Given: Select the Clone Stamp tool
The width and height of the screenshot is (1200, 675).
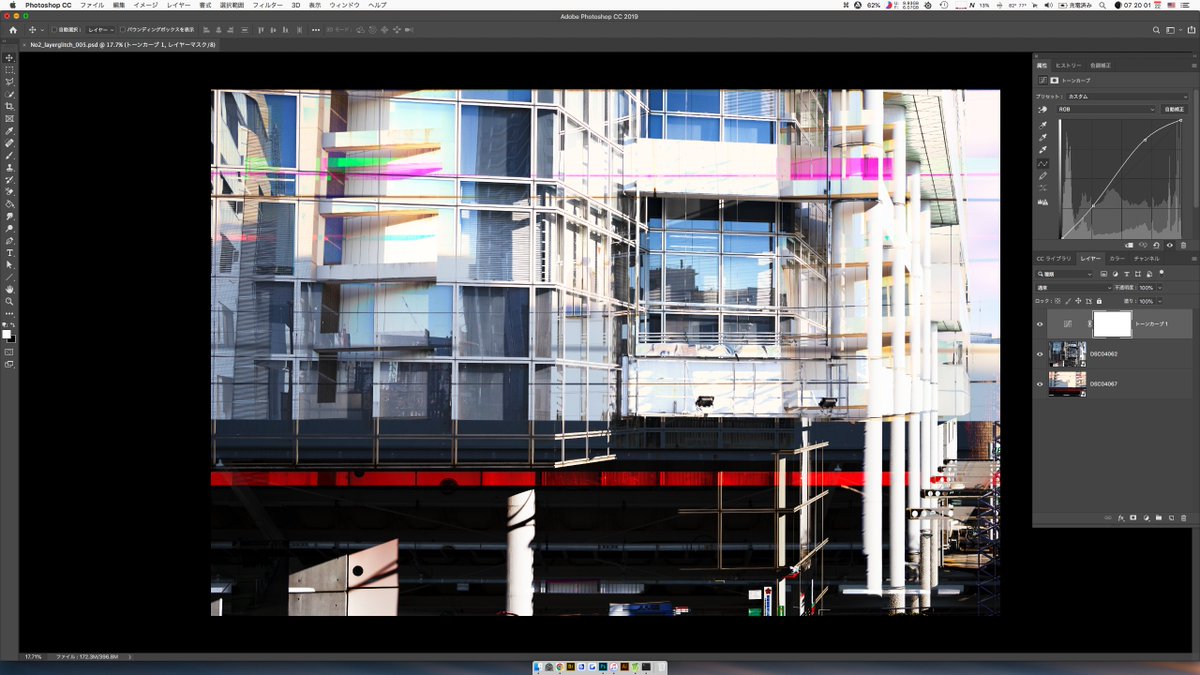Looking at the screenshot, I should coord(10,167).
